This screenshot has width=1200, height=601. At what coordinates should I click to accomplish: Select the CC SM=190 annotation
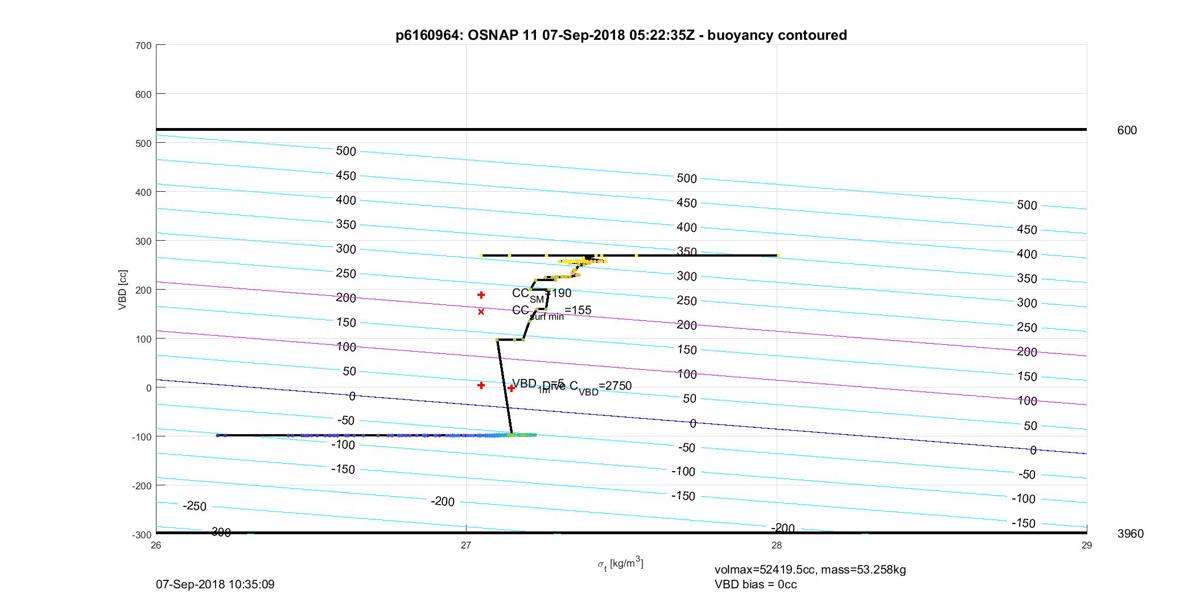click(x=542, y=295)
